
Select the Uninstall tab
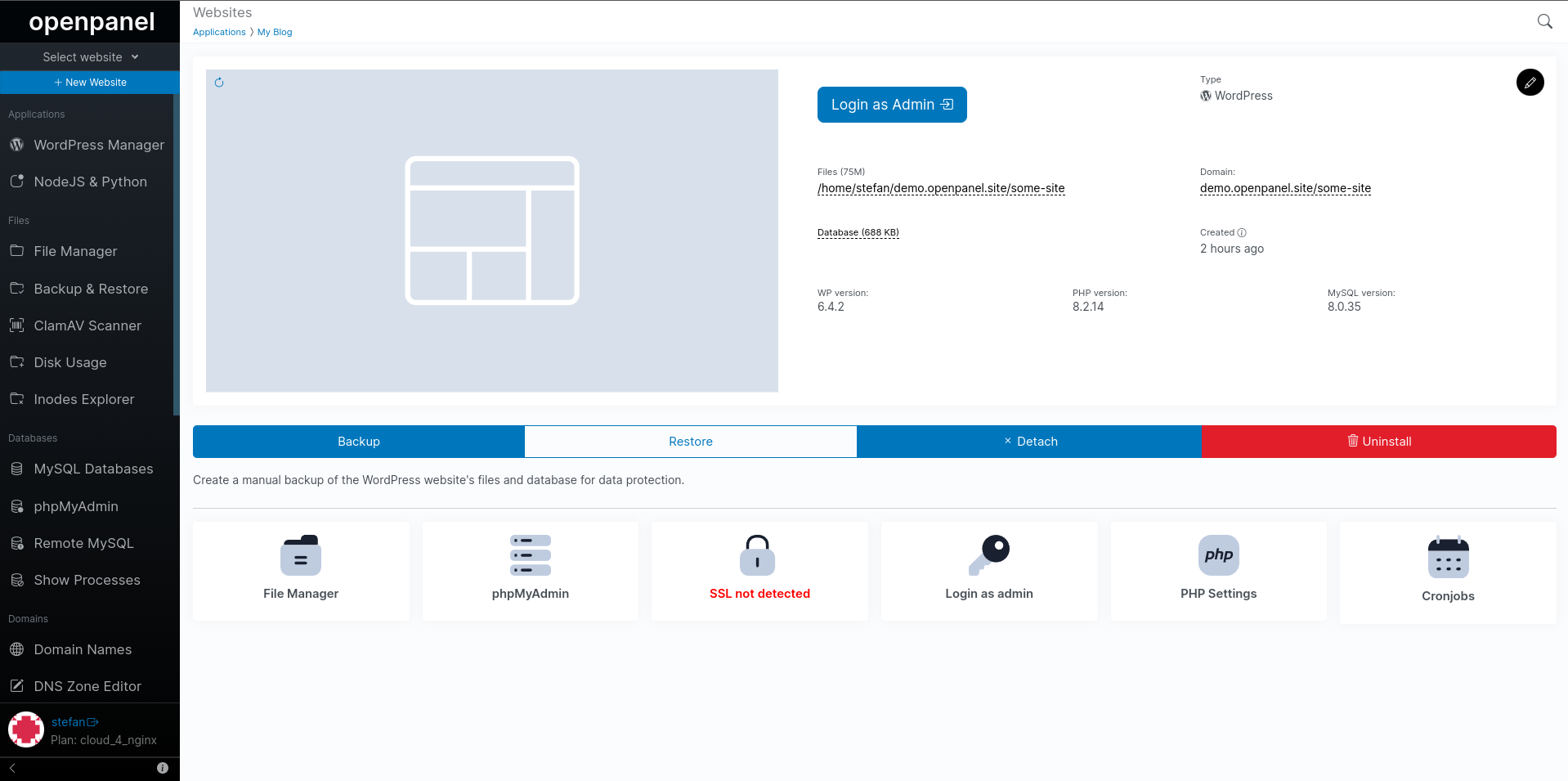click(1379, 442)
